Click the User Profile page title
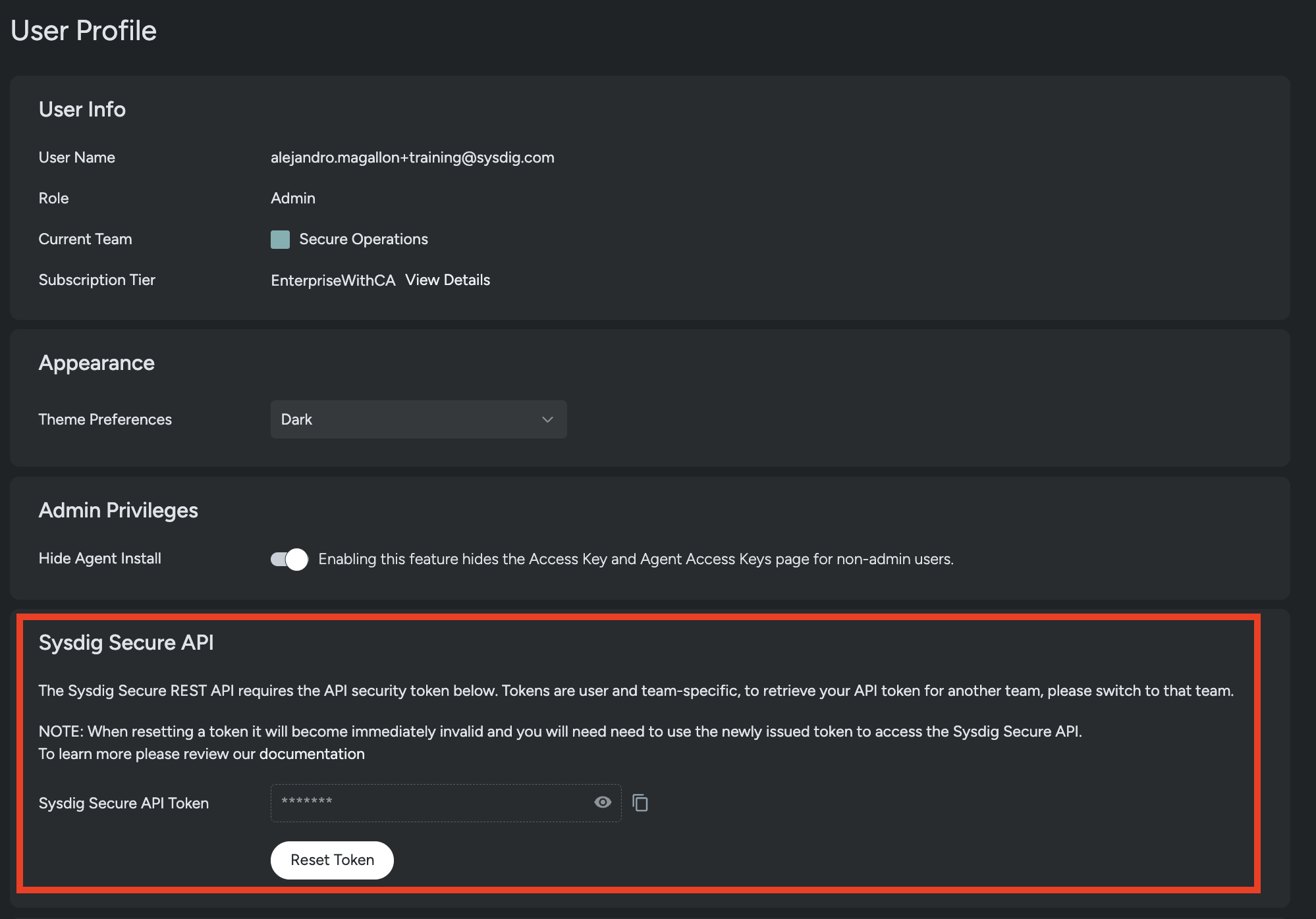1316x919 pixels. pyautogui.click(x=84, y=30)
